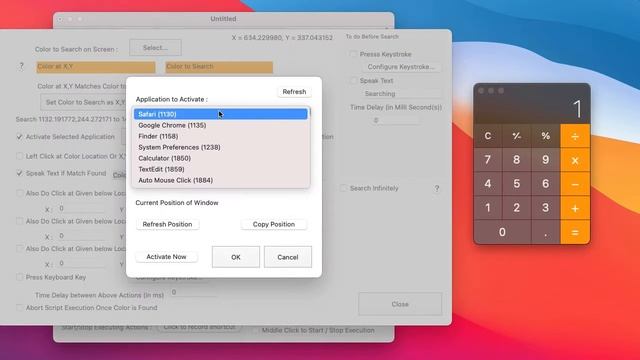Screen dimensions: 640x360
Task: Click Calculator 9 key
Action: click(x=546, y=160)
